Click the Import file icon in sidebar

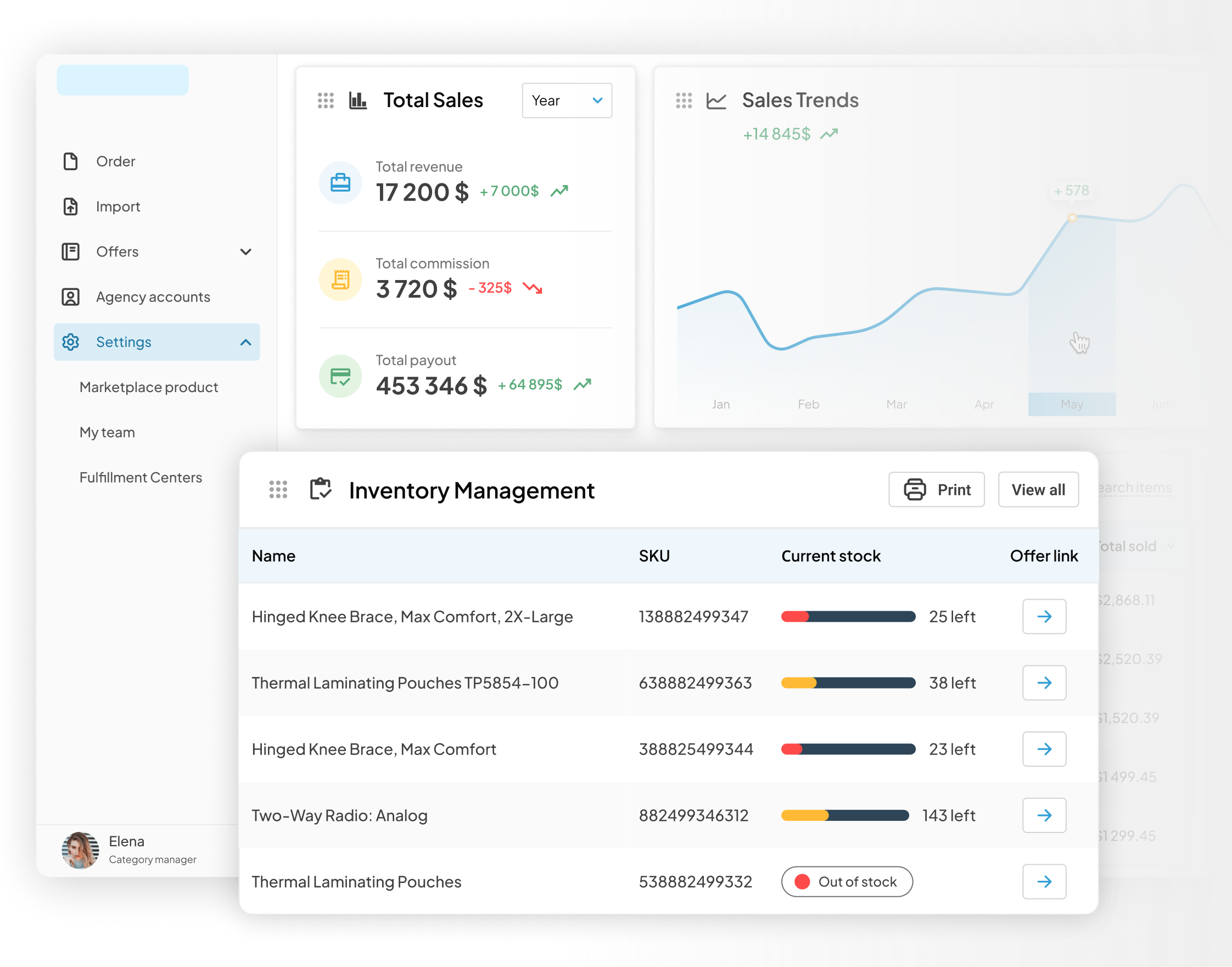coord(70,206)
